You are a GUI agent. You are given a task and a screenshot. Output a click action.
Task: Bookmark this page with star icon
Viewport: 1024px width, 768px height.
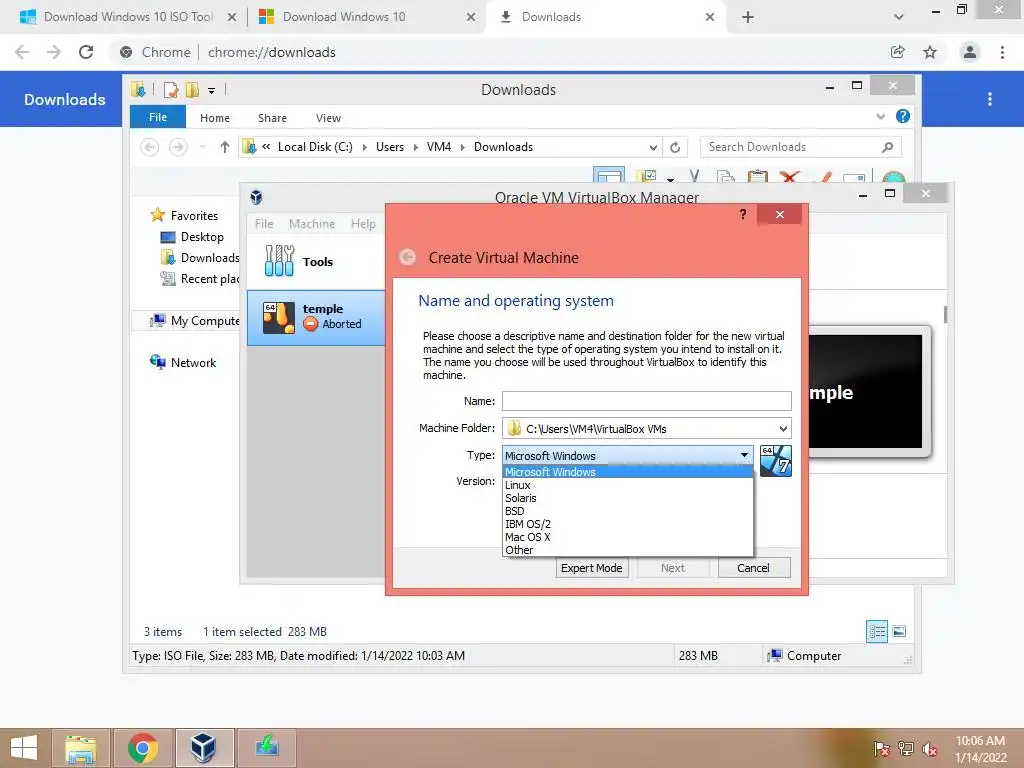[930, 52]
